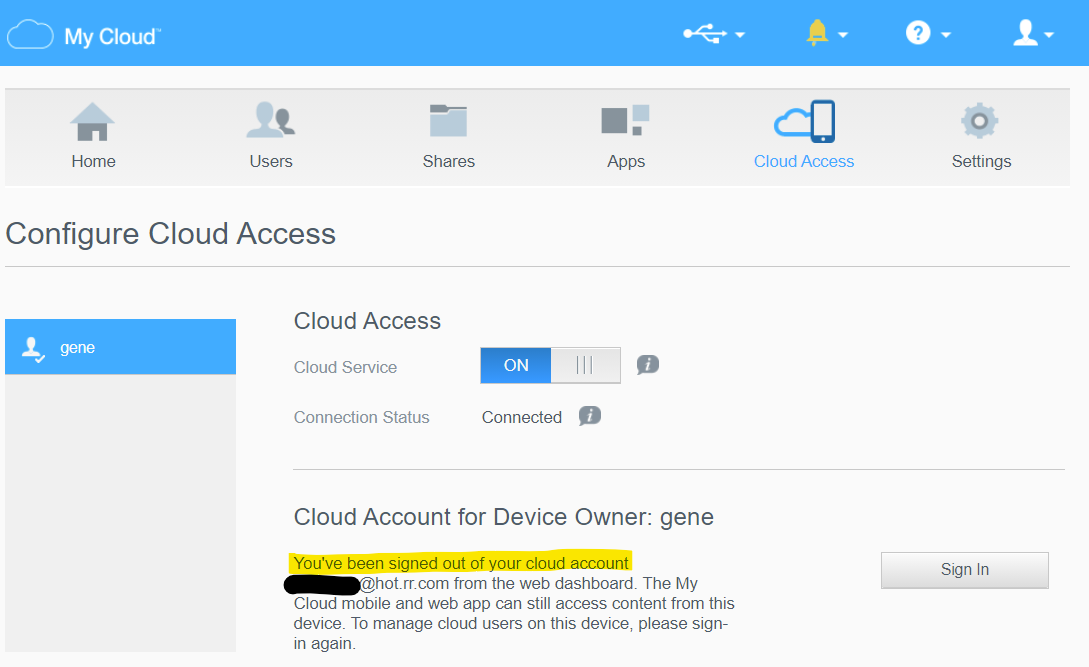Open the Users tab

(x=271, y=137)
